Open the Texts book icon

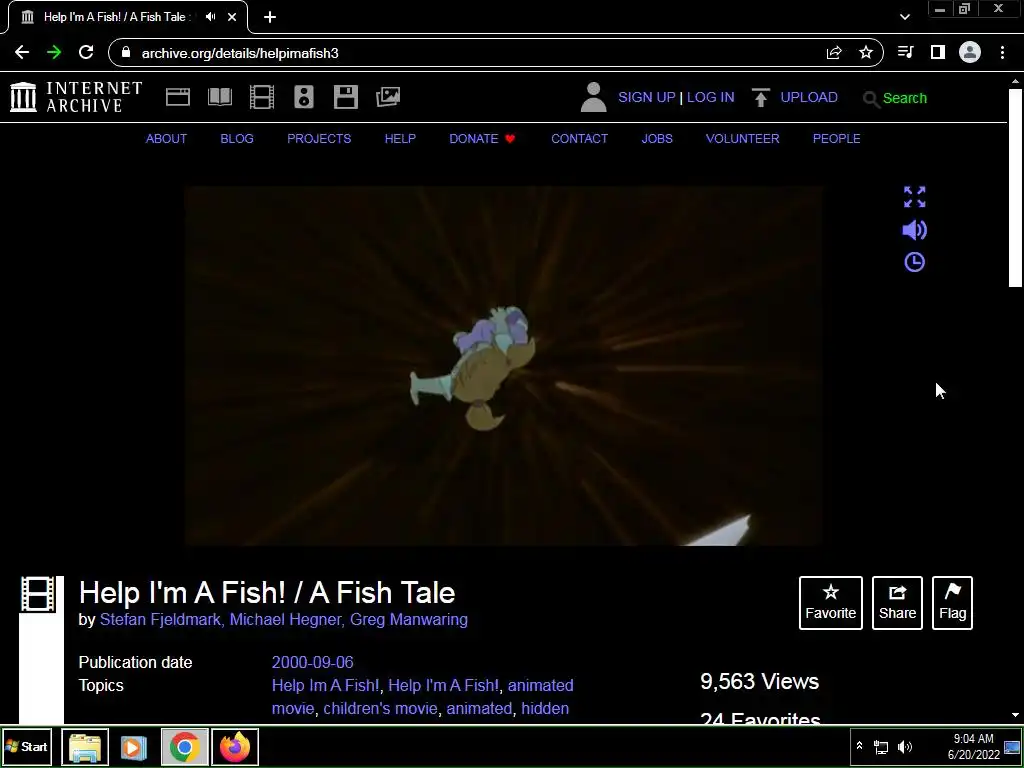[219, 97]
